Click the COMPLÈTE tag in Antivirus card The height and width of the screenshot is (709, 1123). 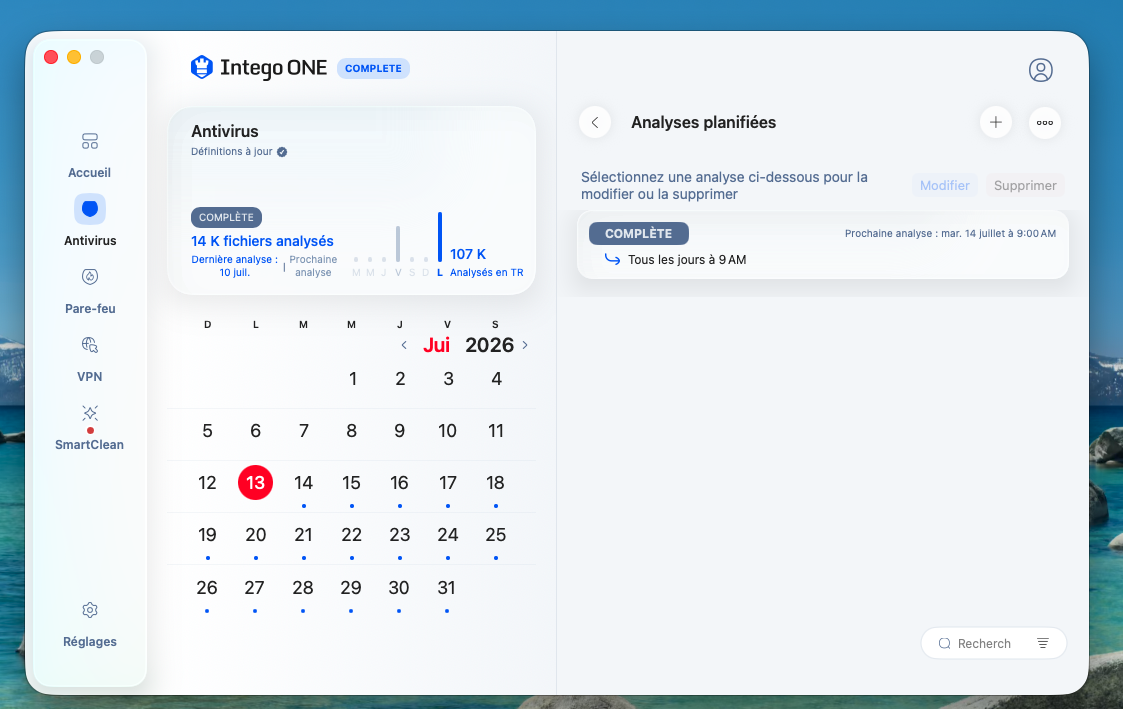click(226, 217)
